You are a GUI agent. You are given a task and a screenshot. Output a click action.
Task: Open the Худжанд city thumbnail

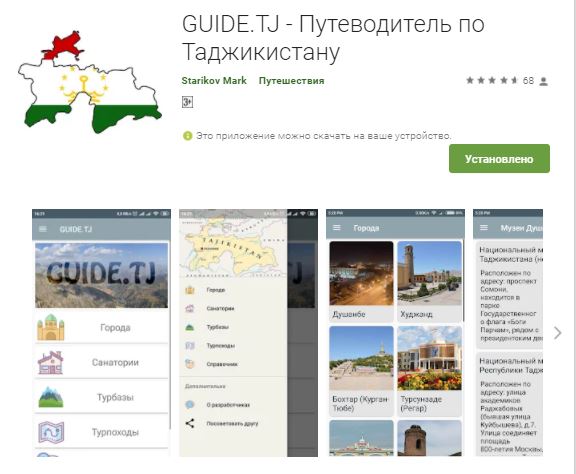click(429, 282)
